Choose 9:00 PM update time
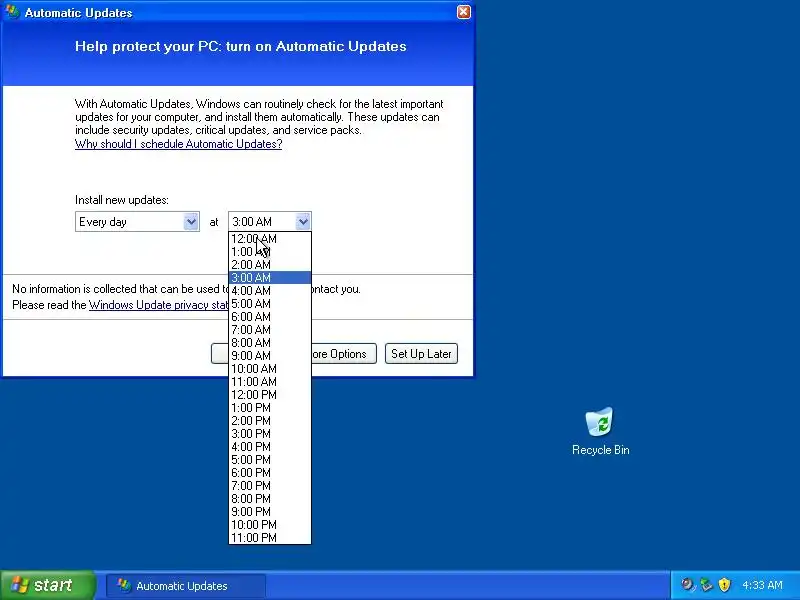 pos(269,512)
